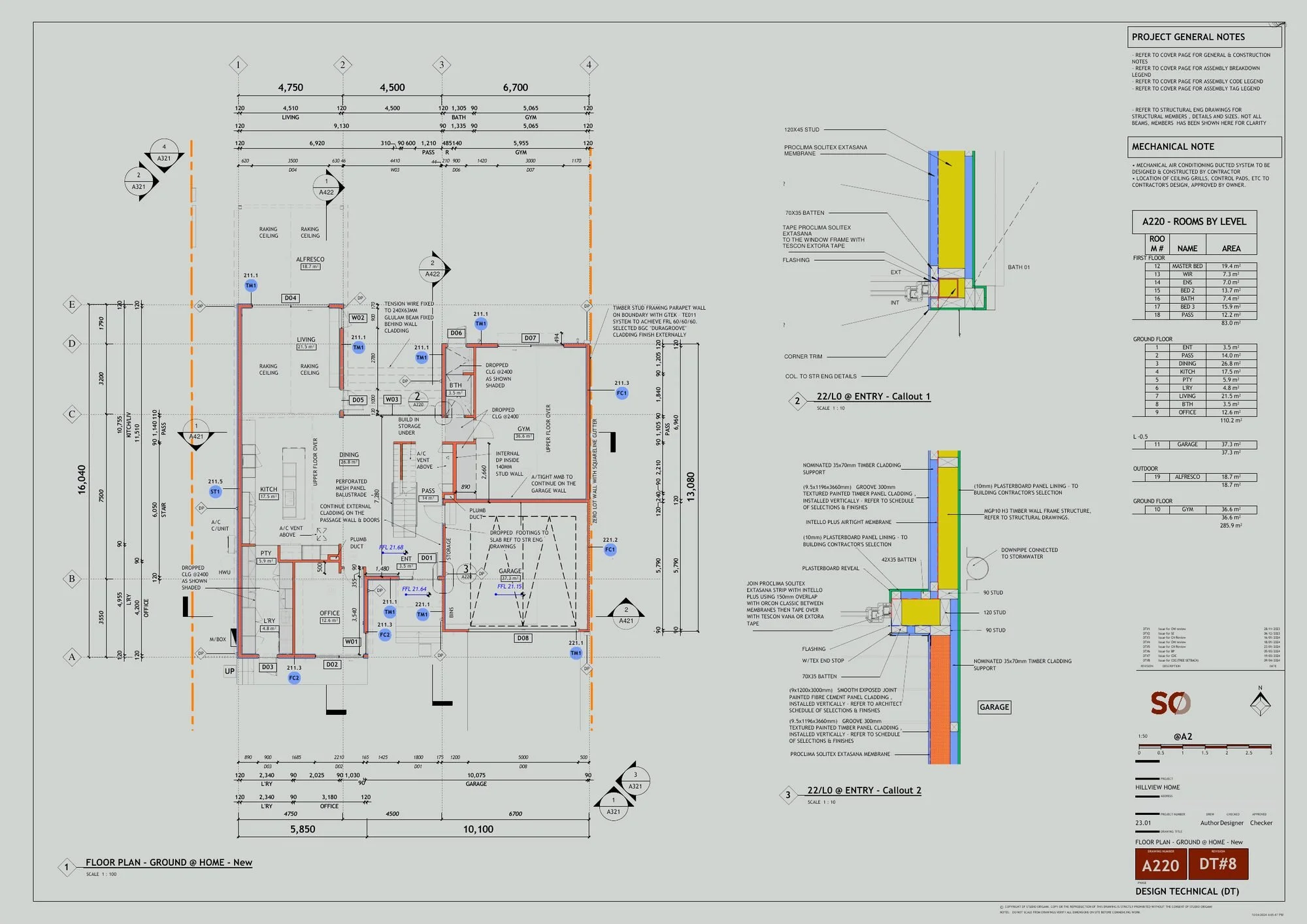Click the HILLVIEW HOME project name

click(x=1157, y=787)
